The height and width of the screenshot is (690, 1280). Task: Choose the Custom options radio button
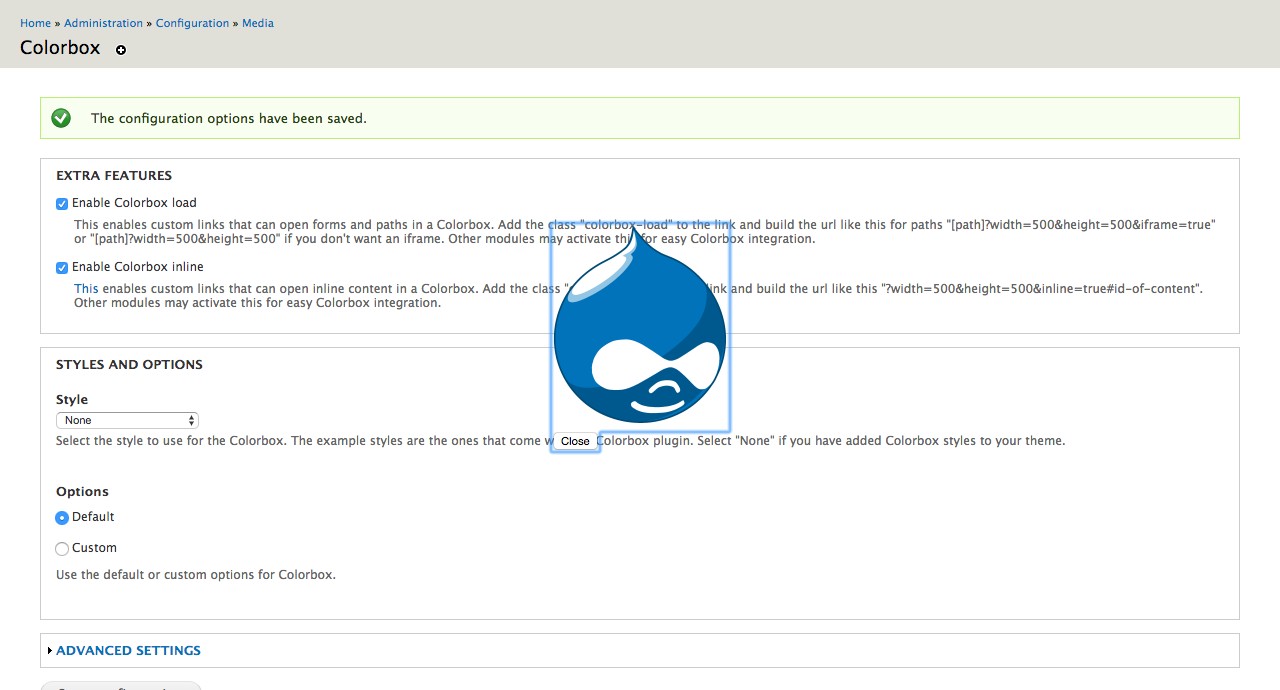tap(62, 549)
